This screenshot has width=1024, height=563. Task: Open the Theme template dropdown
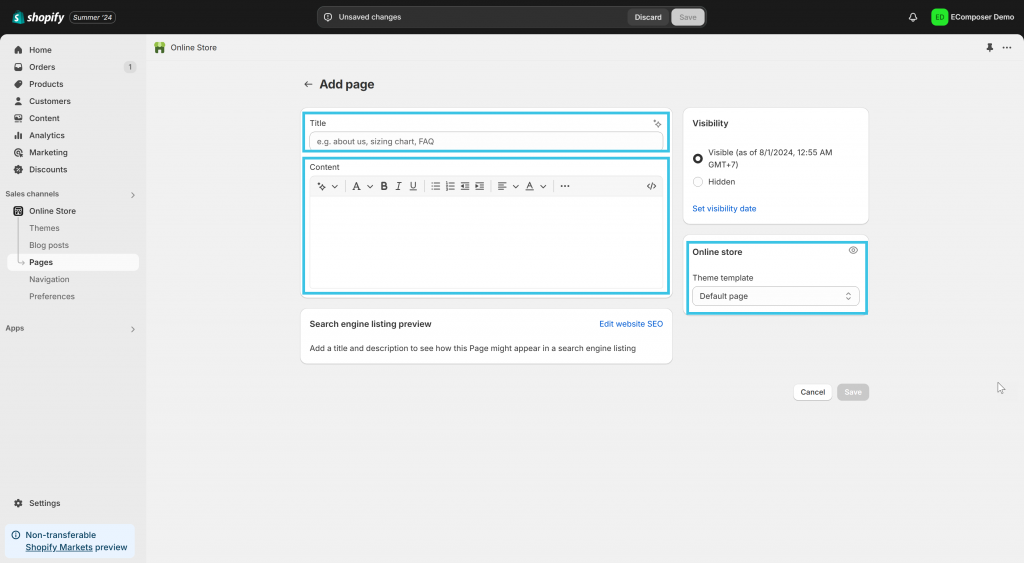click(775, 296)
